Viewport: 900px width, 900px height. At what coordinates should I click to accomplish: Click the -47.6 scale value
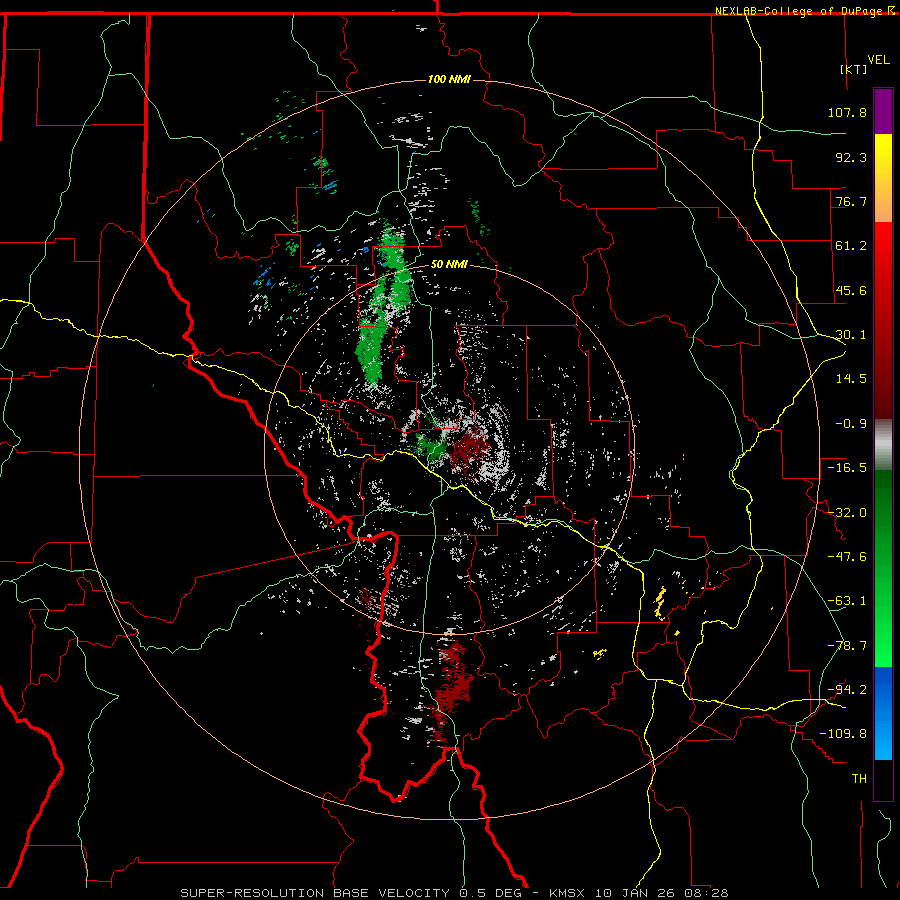click(847, 557)
